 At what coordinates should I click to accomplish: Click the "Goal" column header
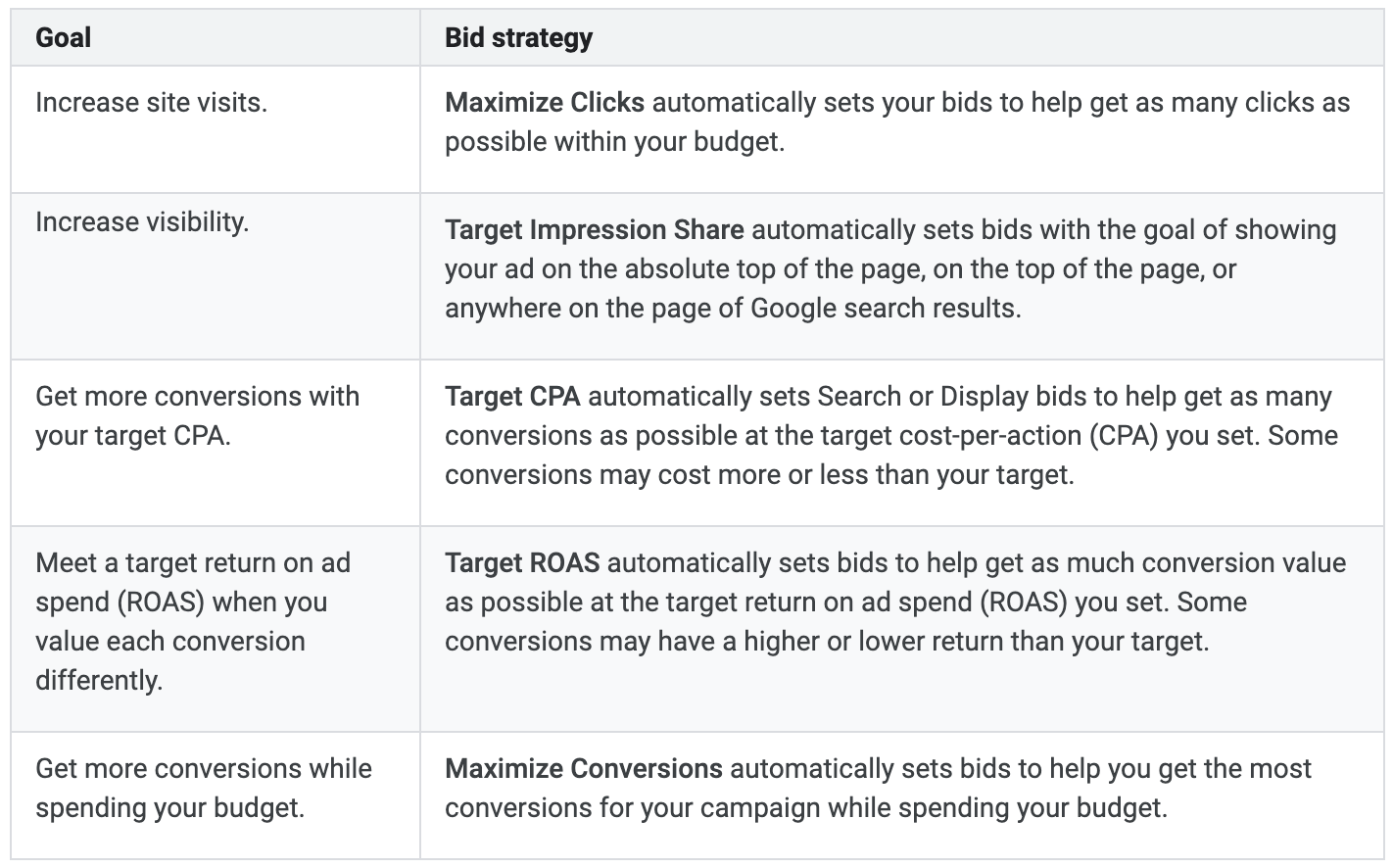[63, 38]
